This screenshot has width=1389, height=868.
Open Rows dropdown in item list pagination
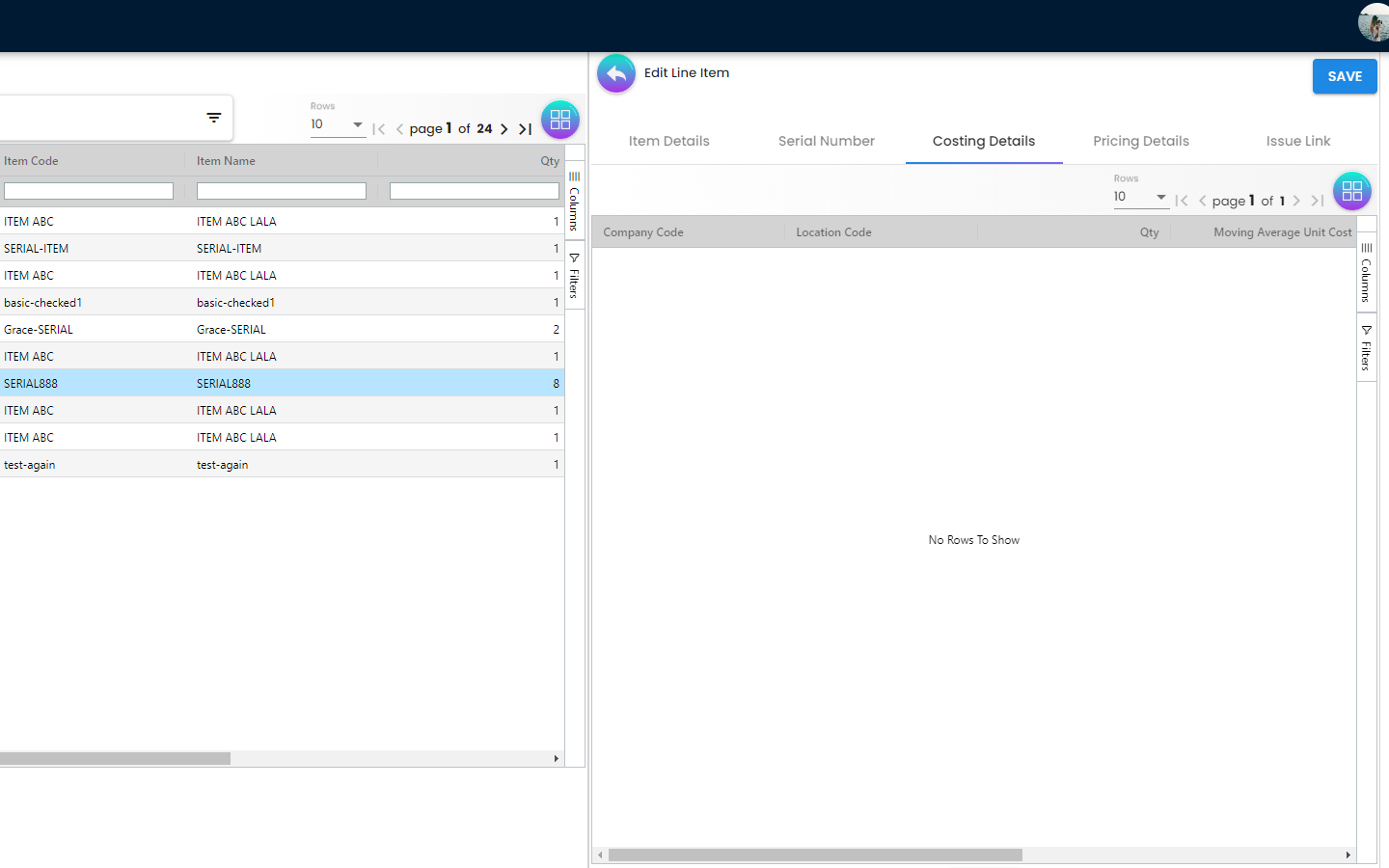(x=337, y=124)
